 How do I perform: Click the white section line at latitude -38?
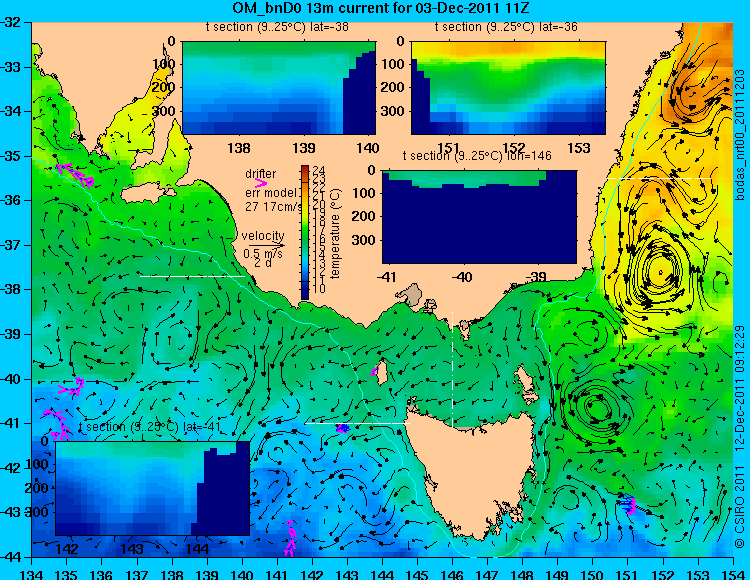pos(192,276)
